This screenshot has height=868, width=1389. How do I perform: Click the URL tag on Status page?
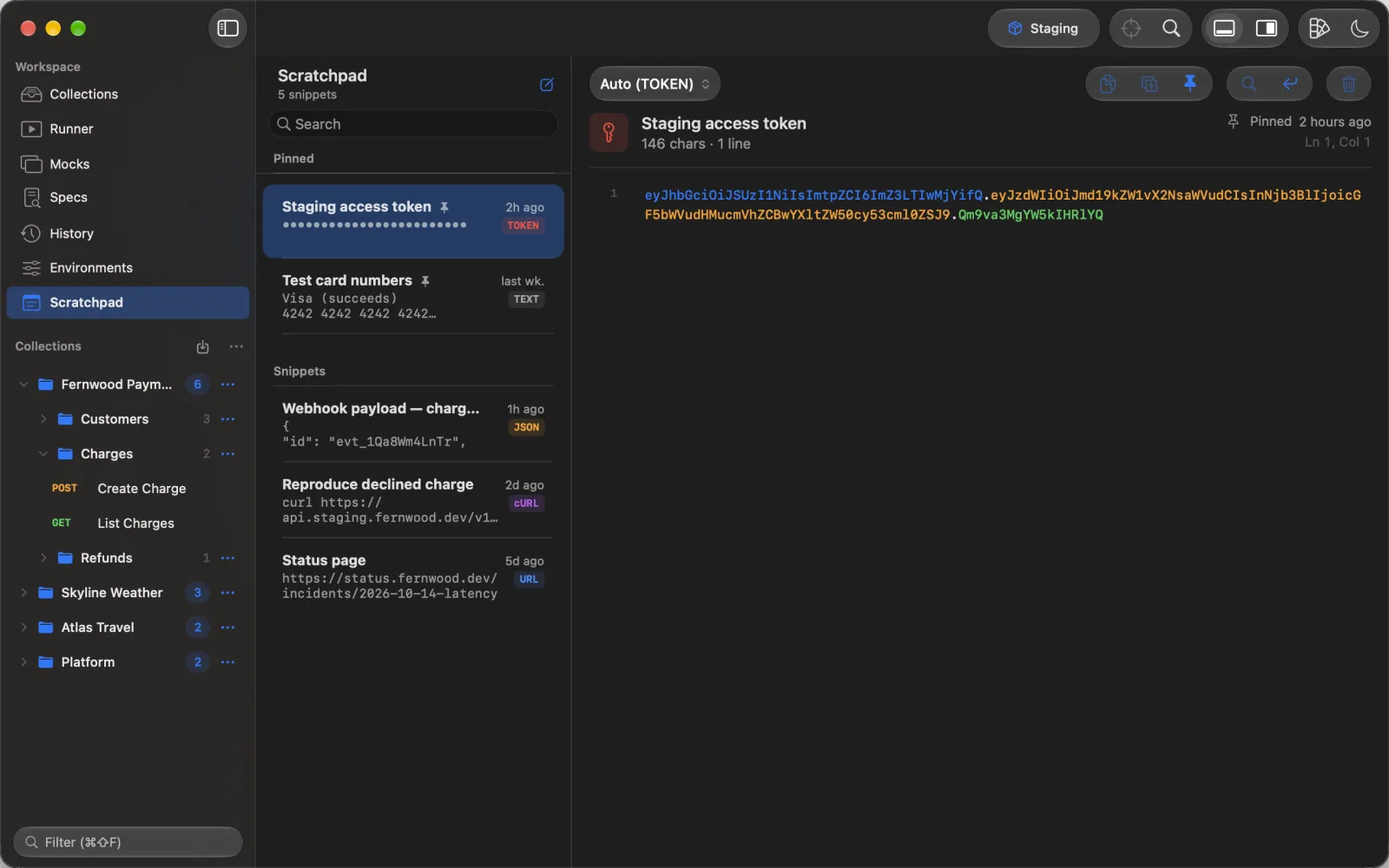[x=529, y=579]
